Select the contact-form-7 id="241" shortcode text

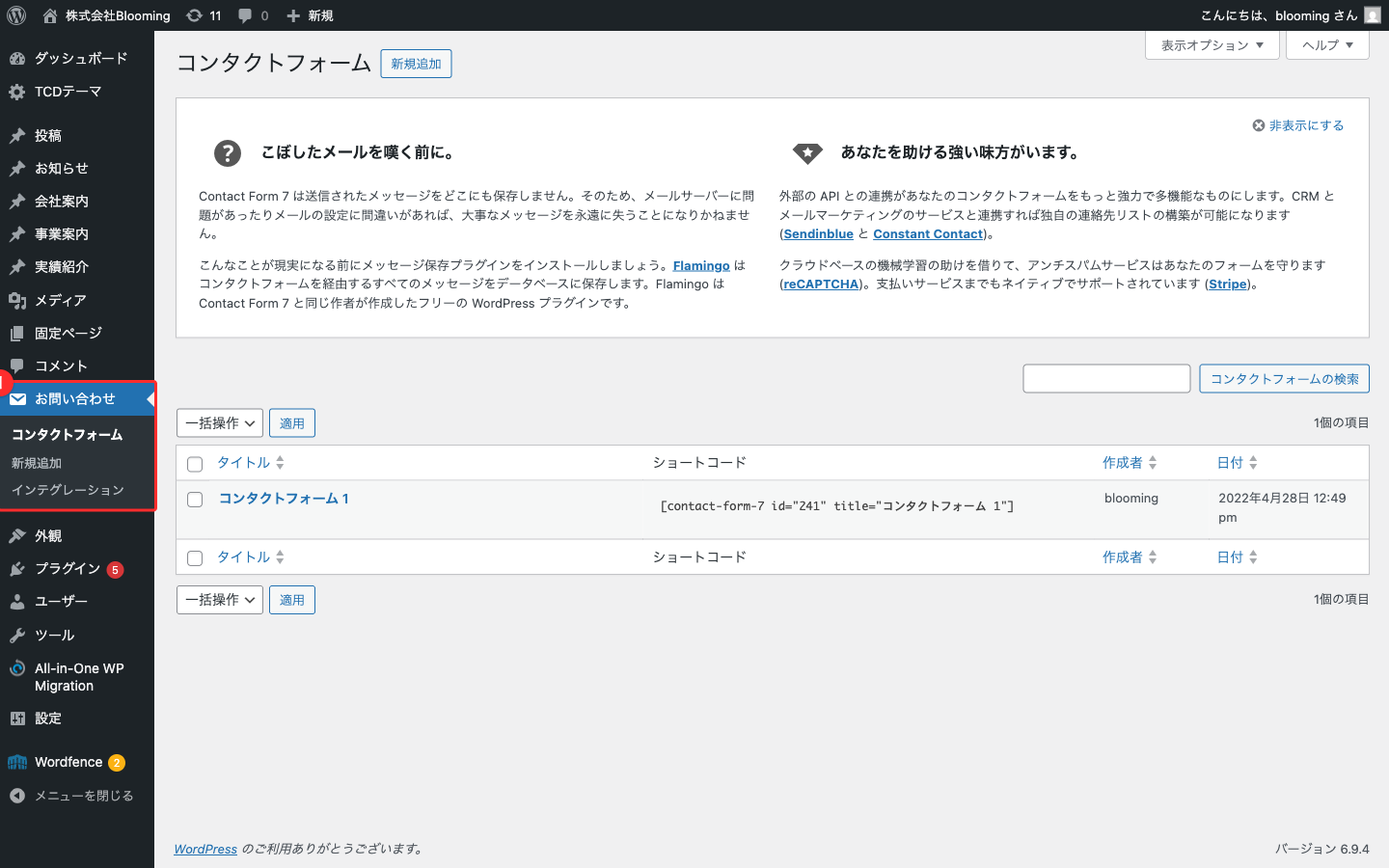point(836,506)
